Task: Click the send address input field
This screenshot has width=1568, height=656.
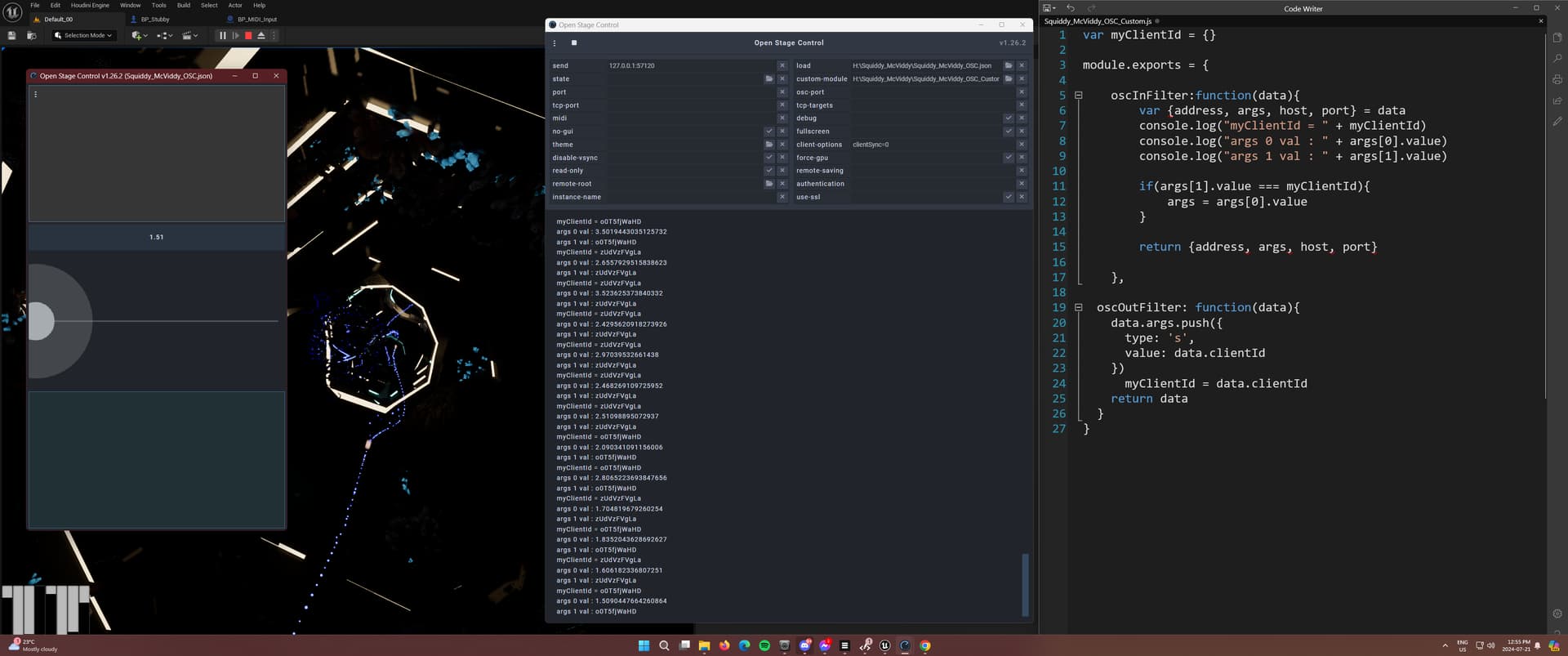Action: [x=690, y=65]
